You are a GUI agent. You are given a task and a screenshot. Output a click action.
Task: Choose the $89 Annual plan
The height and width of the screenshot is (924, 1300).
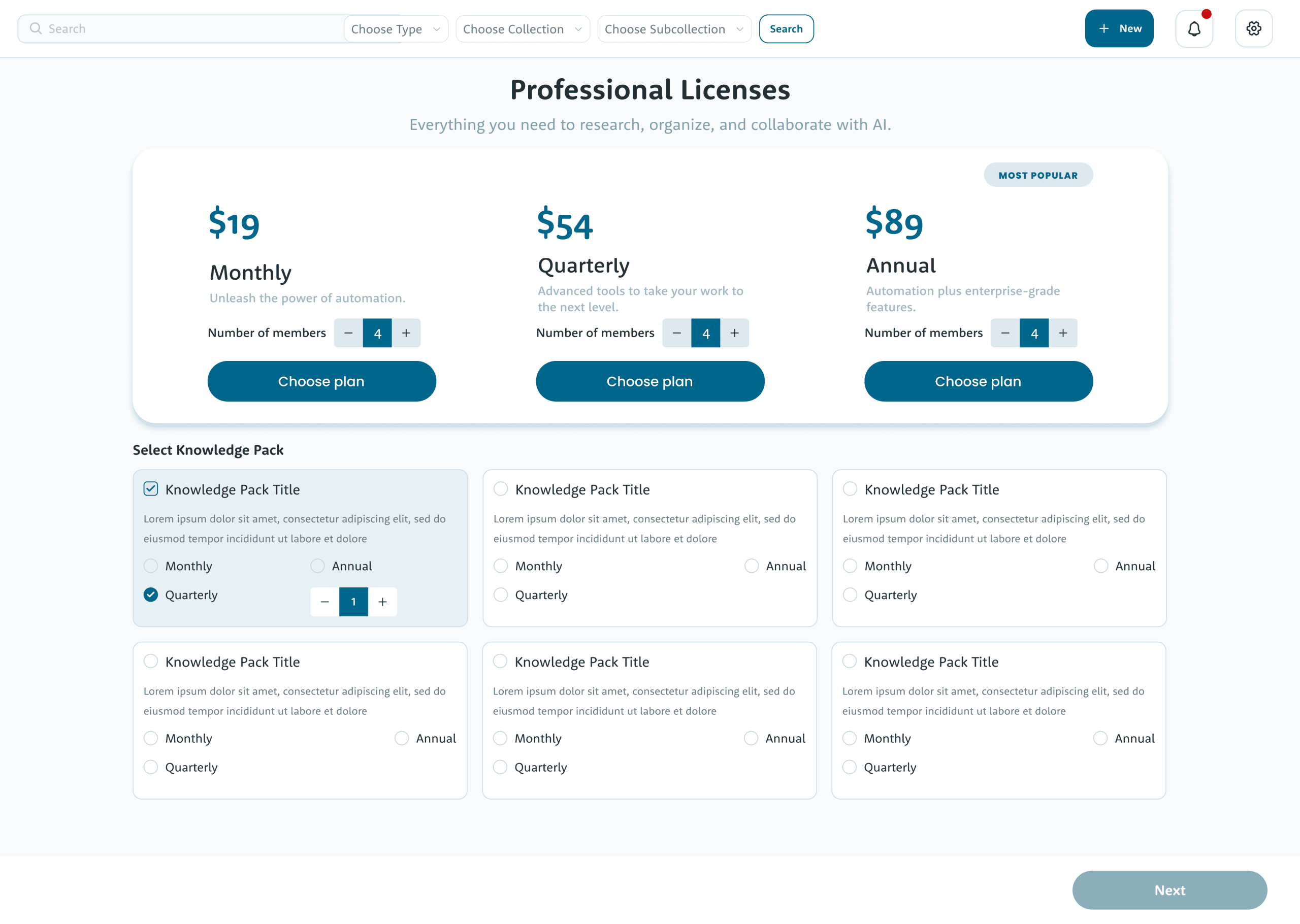pyautogui.click(x=978, y=381)
